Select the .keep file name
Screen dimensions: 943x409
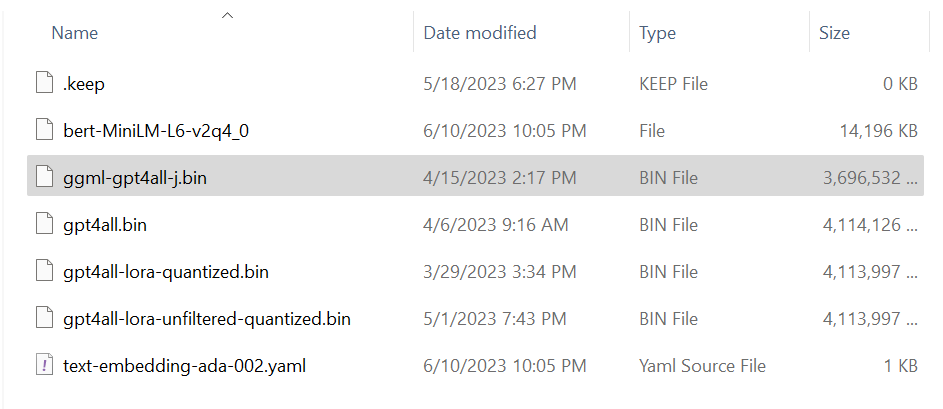[84, 84]
